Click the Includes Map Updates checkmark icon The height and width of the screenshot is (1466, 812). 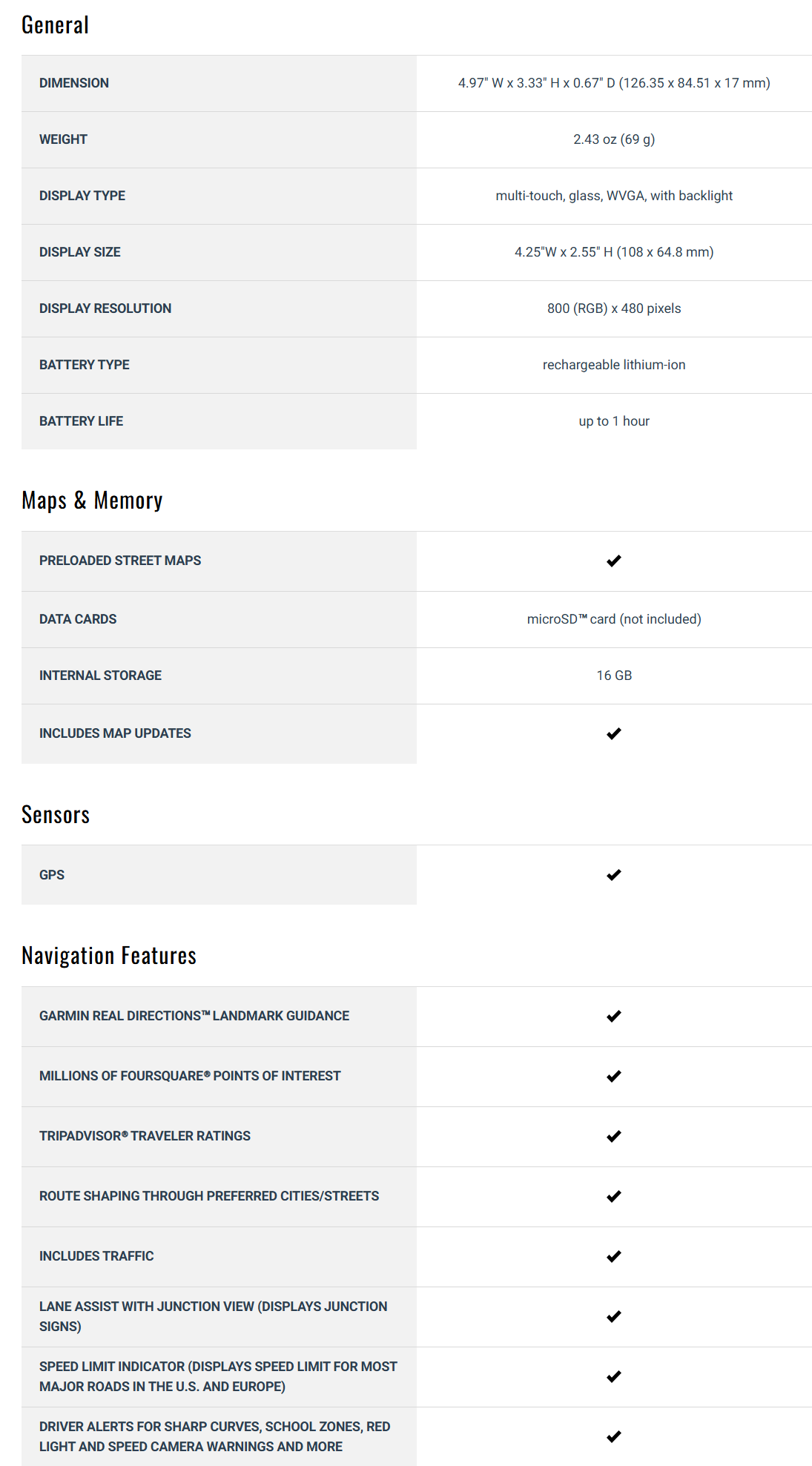point(613,734)
